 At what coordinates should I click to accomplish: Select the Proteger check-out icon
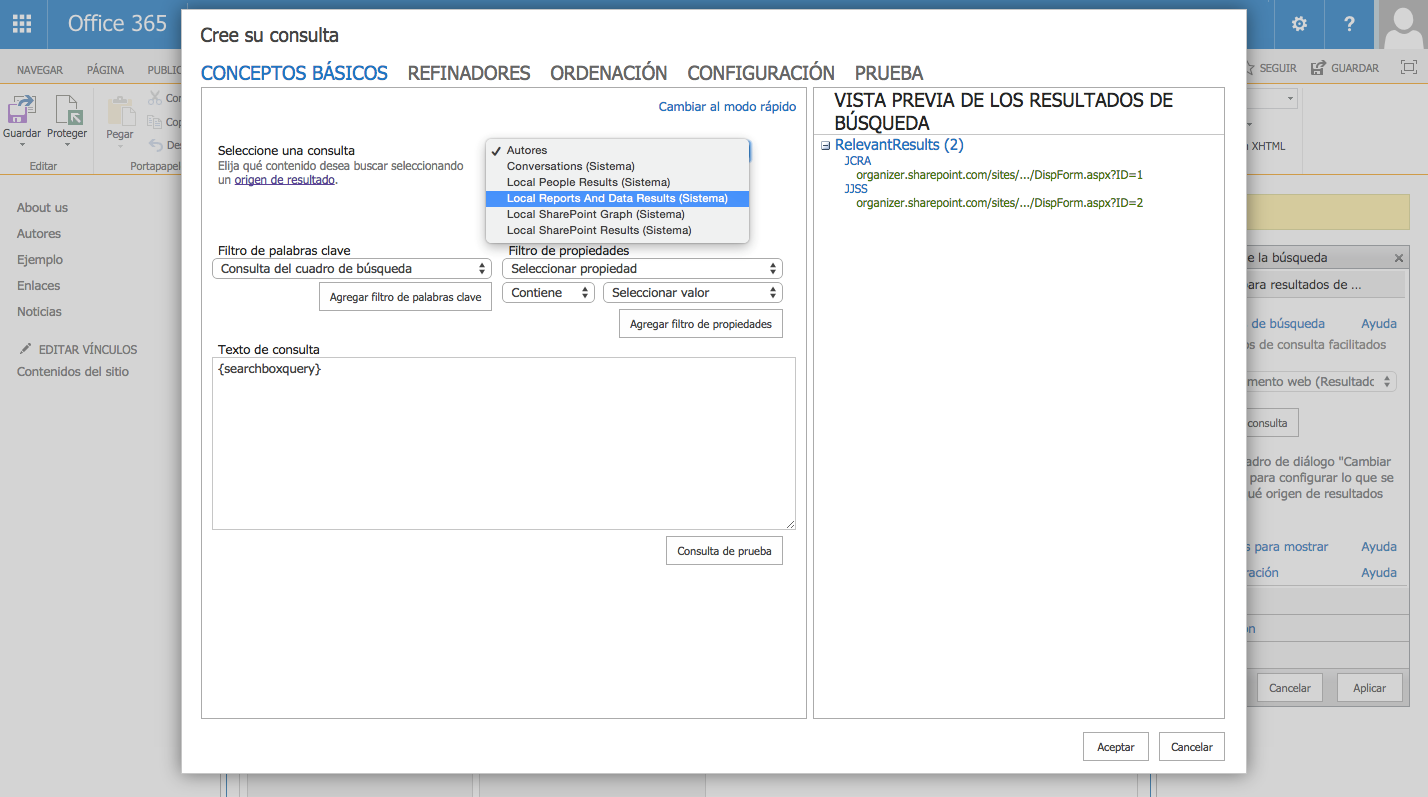click(x=69, y=110)
